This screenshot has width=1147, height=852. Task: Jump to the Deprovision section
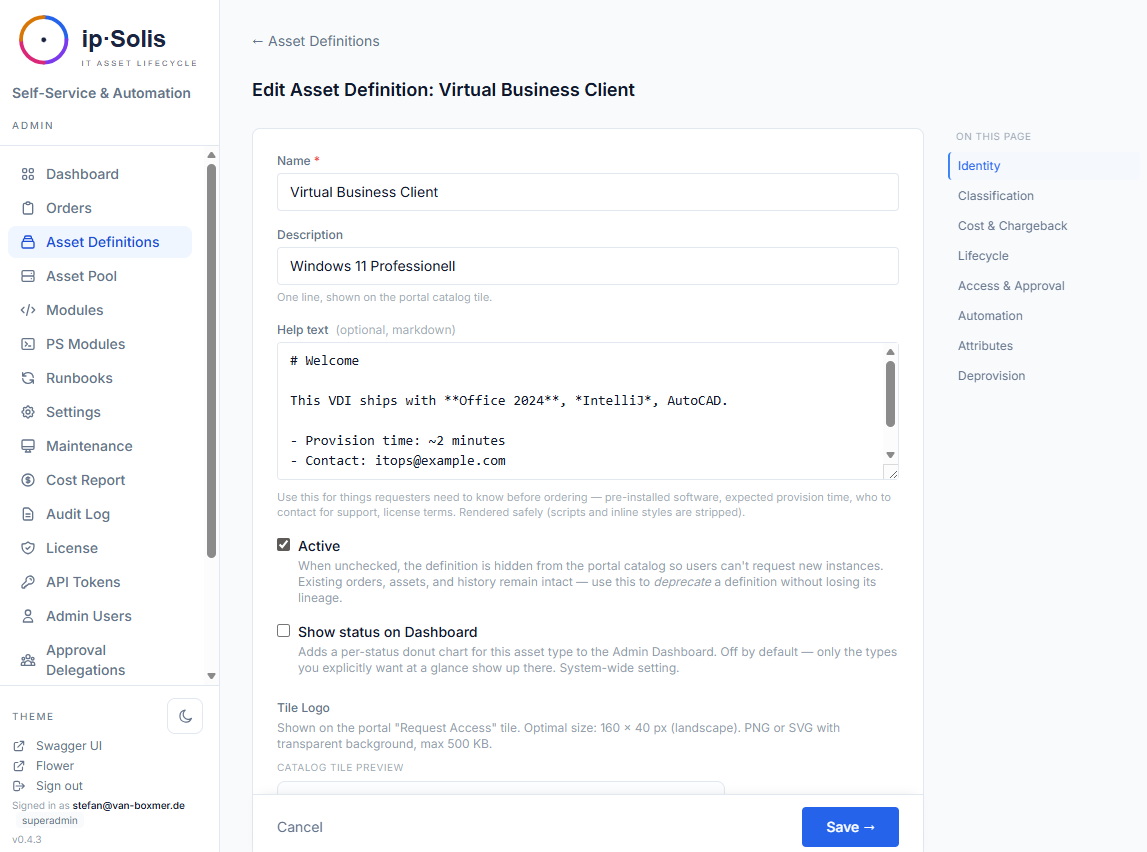(1044, 376)
